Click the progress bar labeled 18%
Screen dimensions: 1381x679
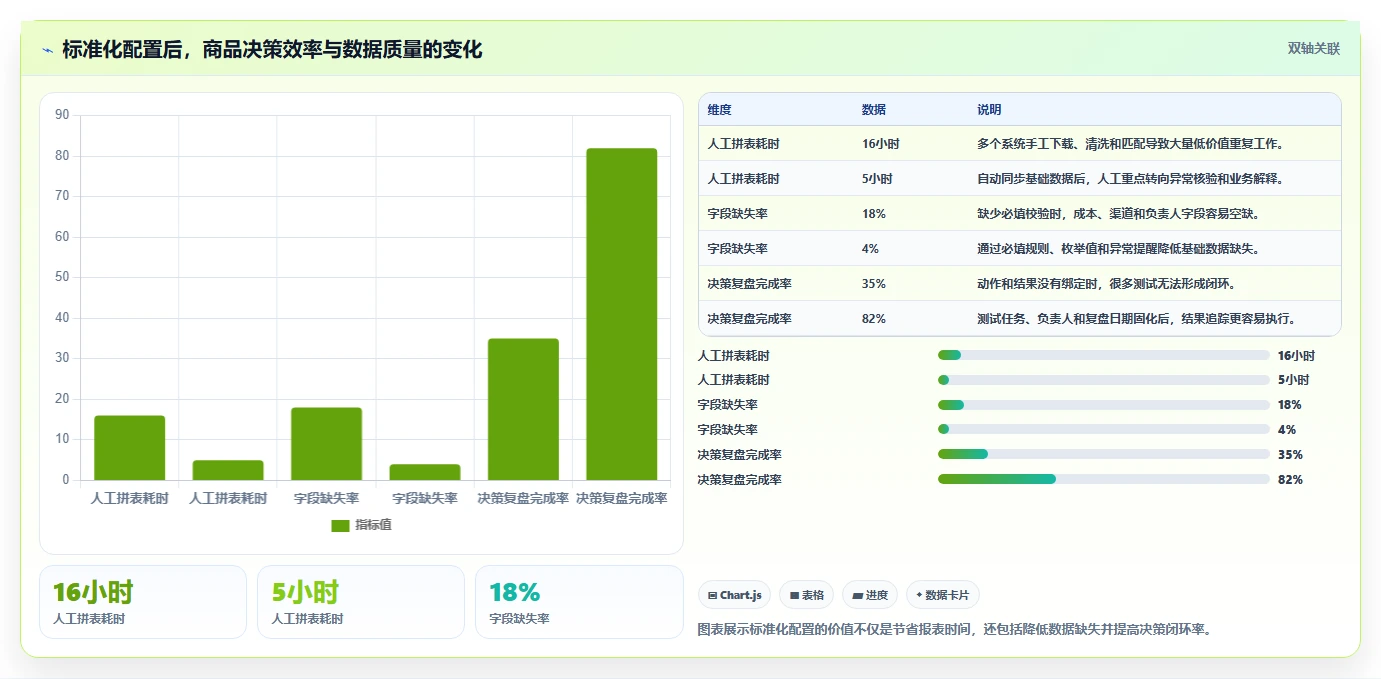1104,405
